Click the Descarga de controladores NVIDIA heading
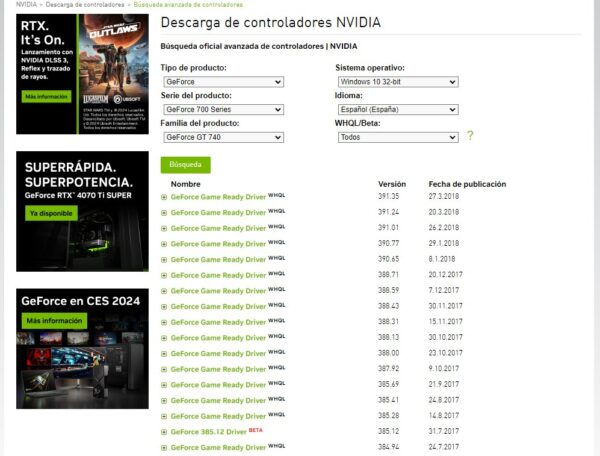The image size is (600, 456). click(x=271, y=23)
